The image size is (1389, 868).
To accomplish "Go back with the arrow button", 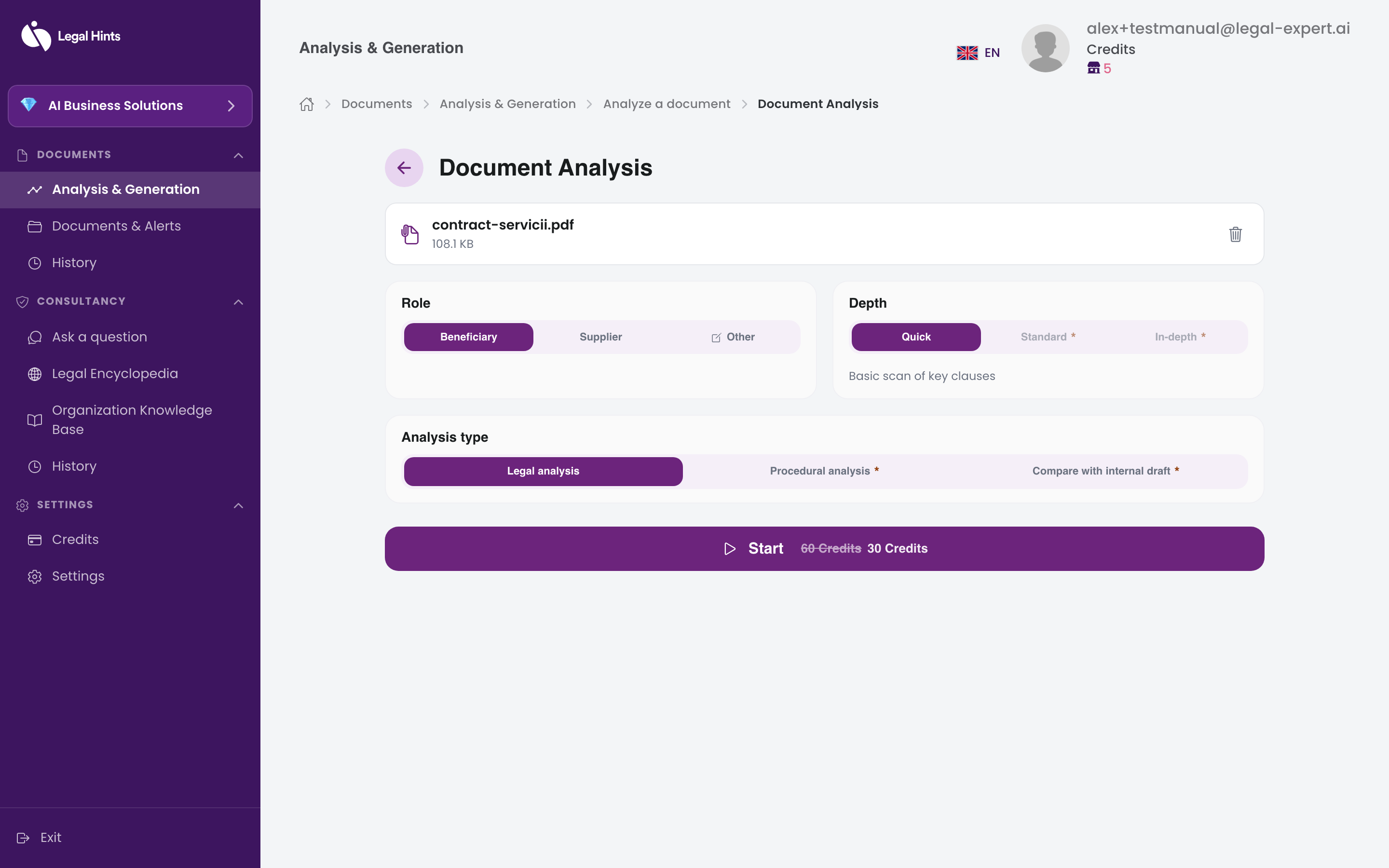I will [404, 168].
